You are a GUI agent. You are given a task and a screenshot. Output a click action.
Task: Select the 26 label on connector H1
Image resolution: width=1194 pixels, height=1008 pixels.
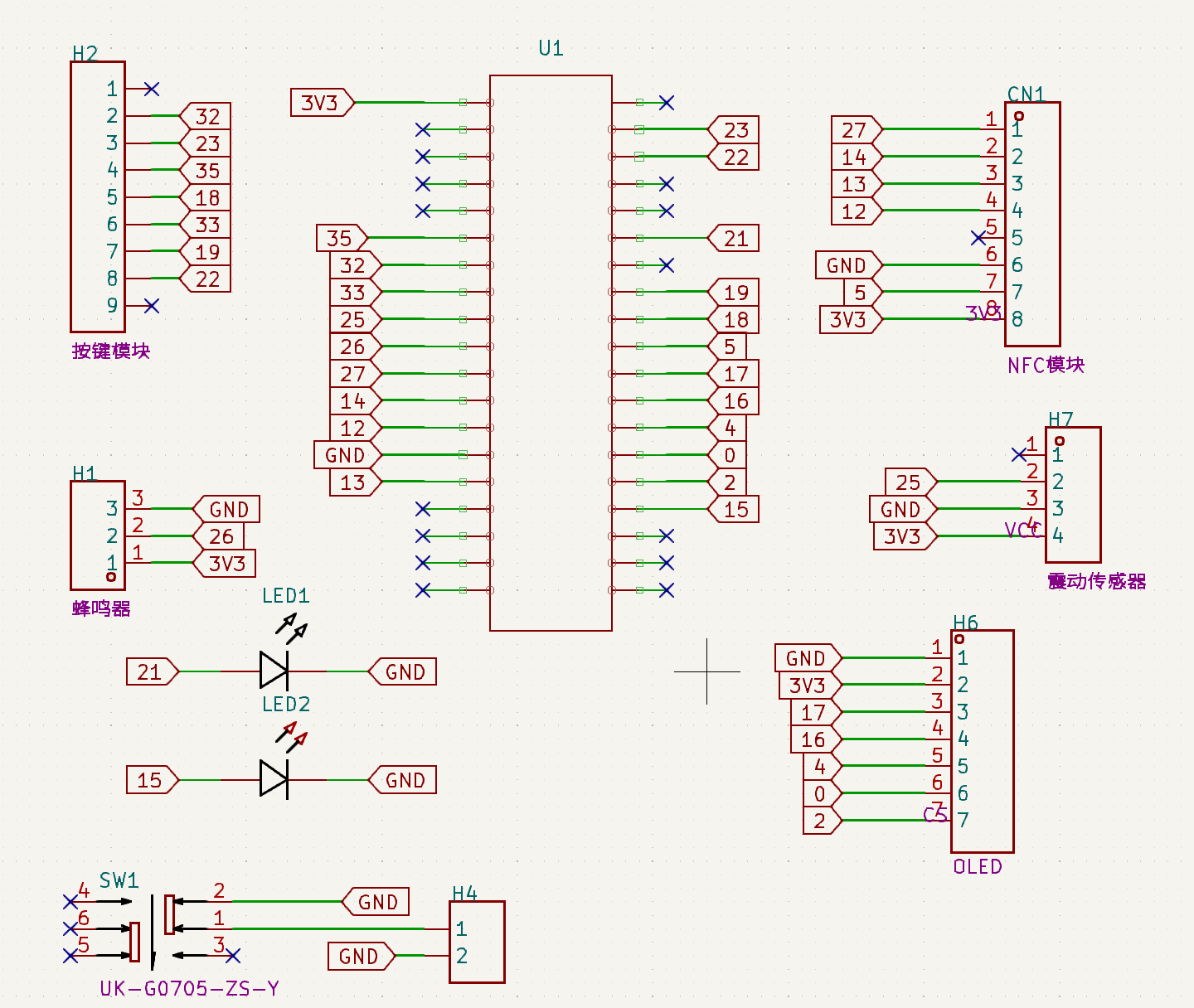pos(218,535)
